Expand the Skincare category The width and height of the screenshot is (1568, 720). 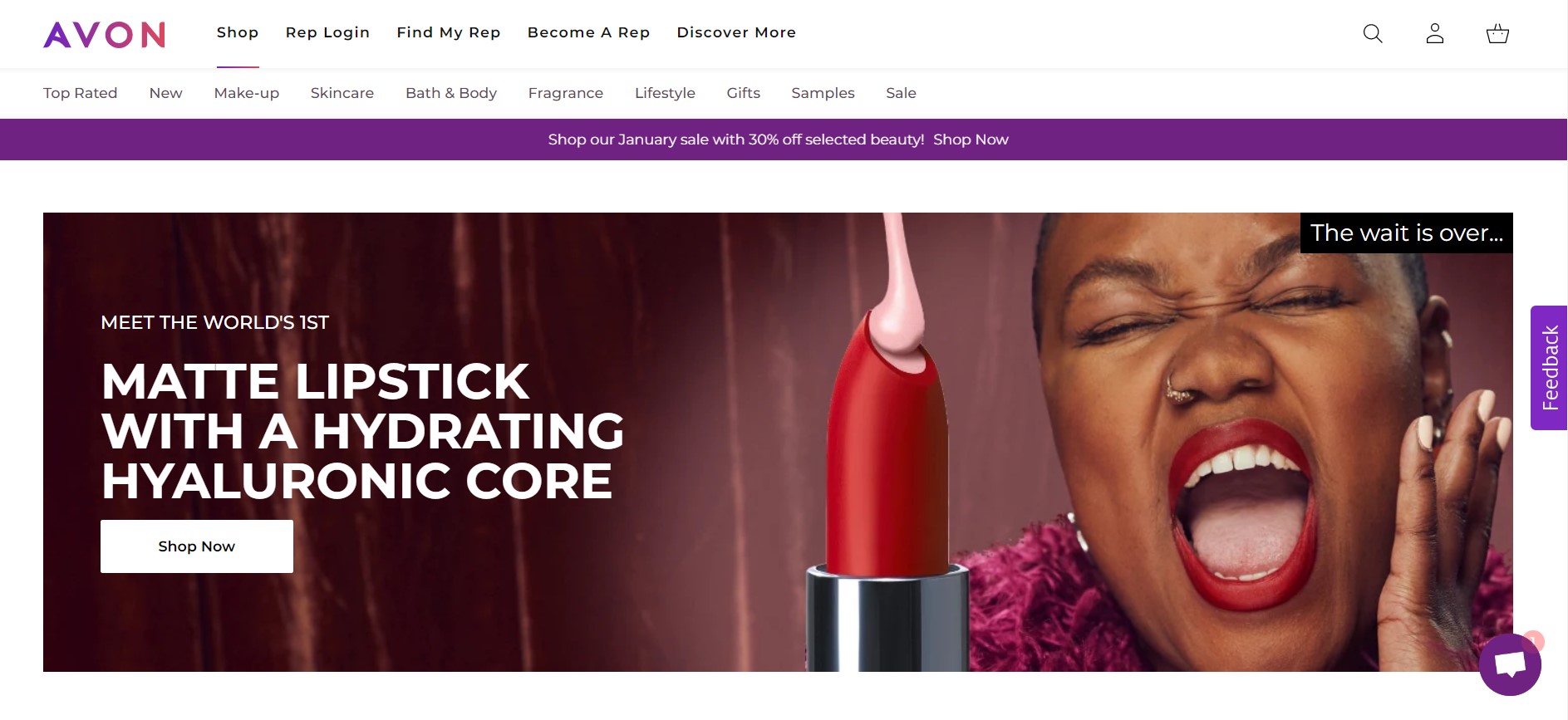coord(342,93)
